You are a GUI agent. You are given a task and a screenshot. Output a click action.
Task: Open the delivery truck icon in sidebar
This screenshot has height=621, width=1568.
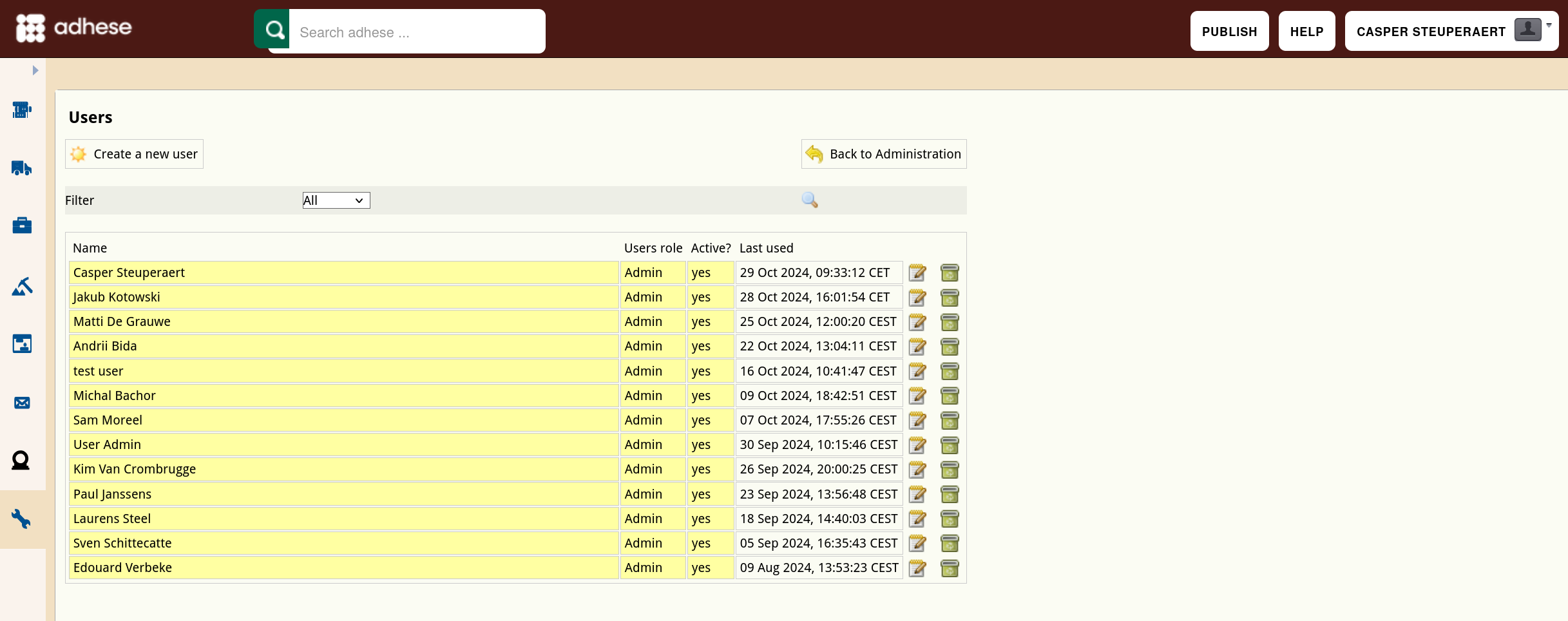point(22,168)
